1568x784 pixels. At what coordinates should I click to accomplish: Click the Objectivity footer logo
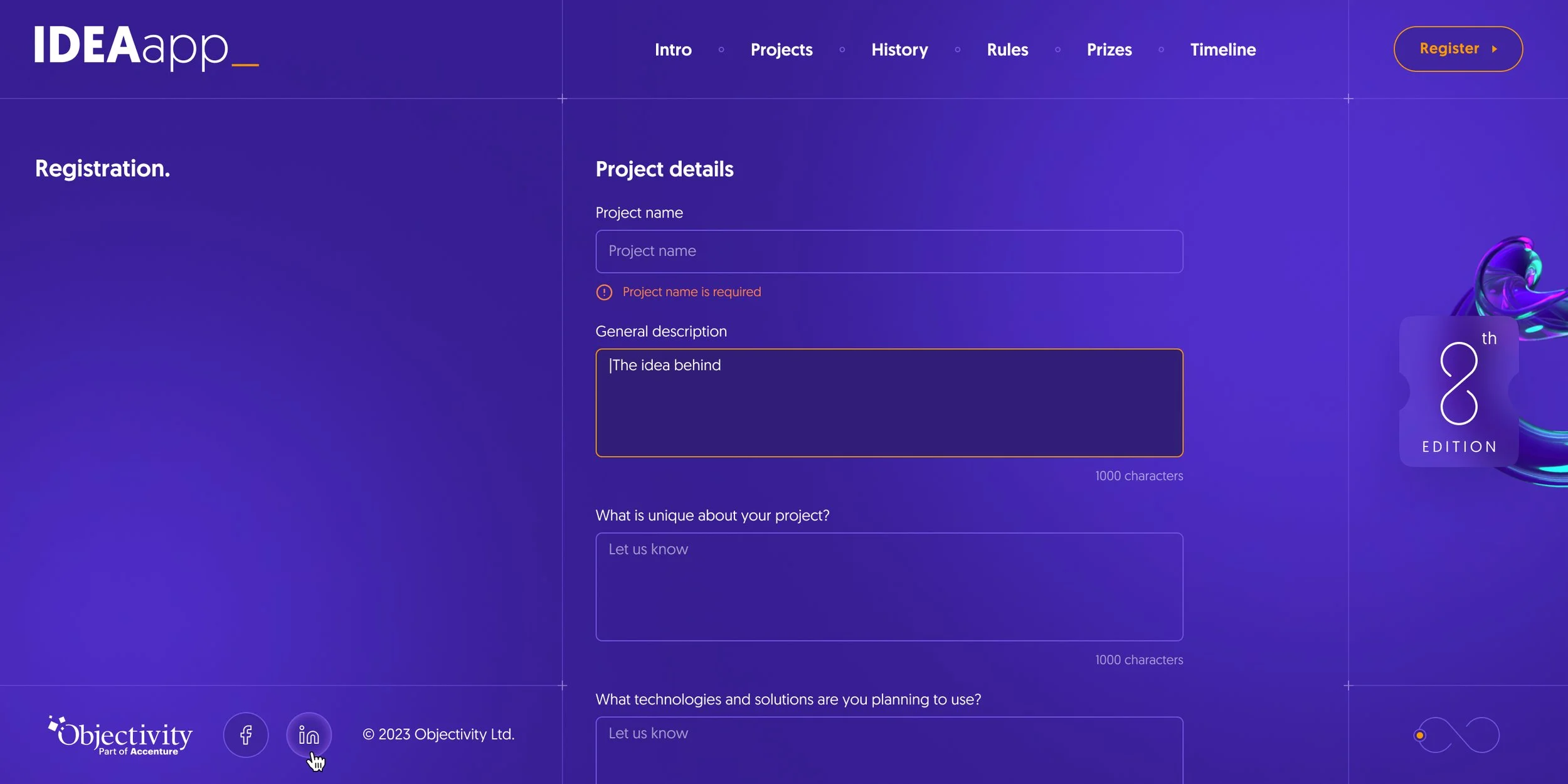(120, 735)
